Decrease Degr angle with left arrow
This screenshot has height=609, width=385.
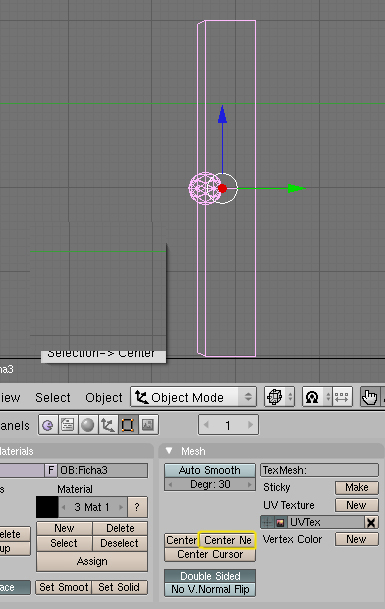170,484
